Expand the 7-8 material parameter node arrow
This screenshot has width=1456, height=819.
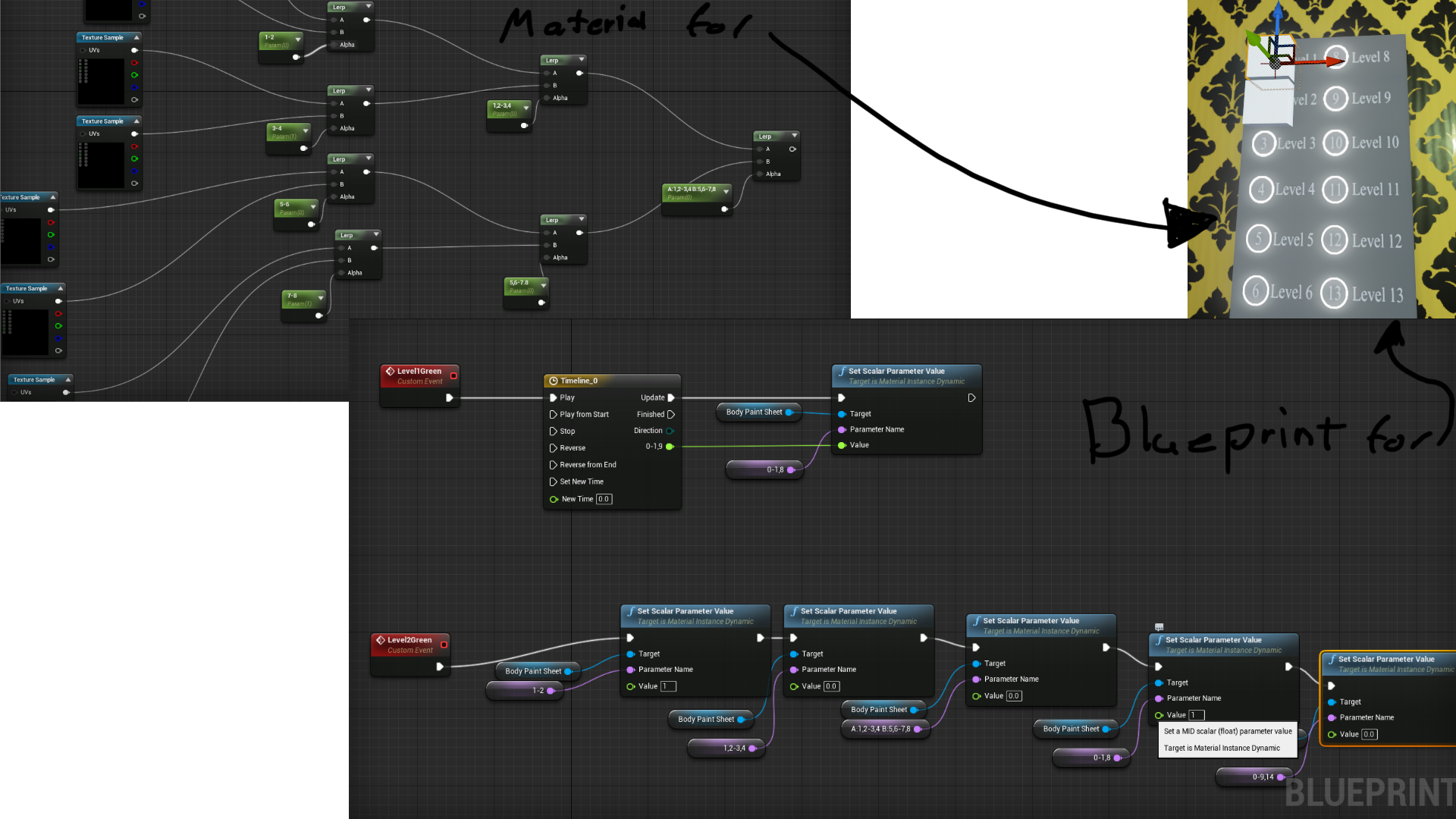tap(321, 297)
